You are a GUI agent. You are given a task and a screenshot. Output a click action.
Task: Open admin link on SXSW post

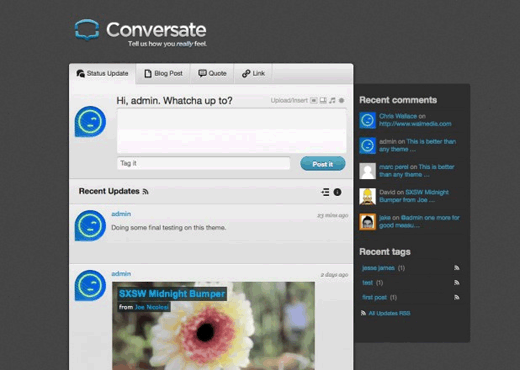121,274
